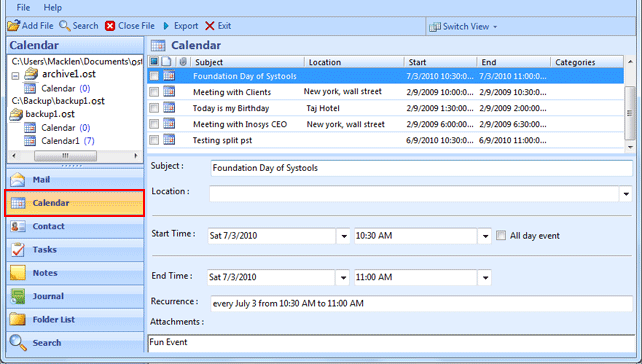The height and width of the screenshot is (364, 642).
Task: Click the yellow Notes icon
Action: 18,273
